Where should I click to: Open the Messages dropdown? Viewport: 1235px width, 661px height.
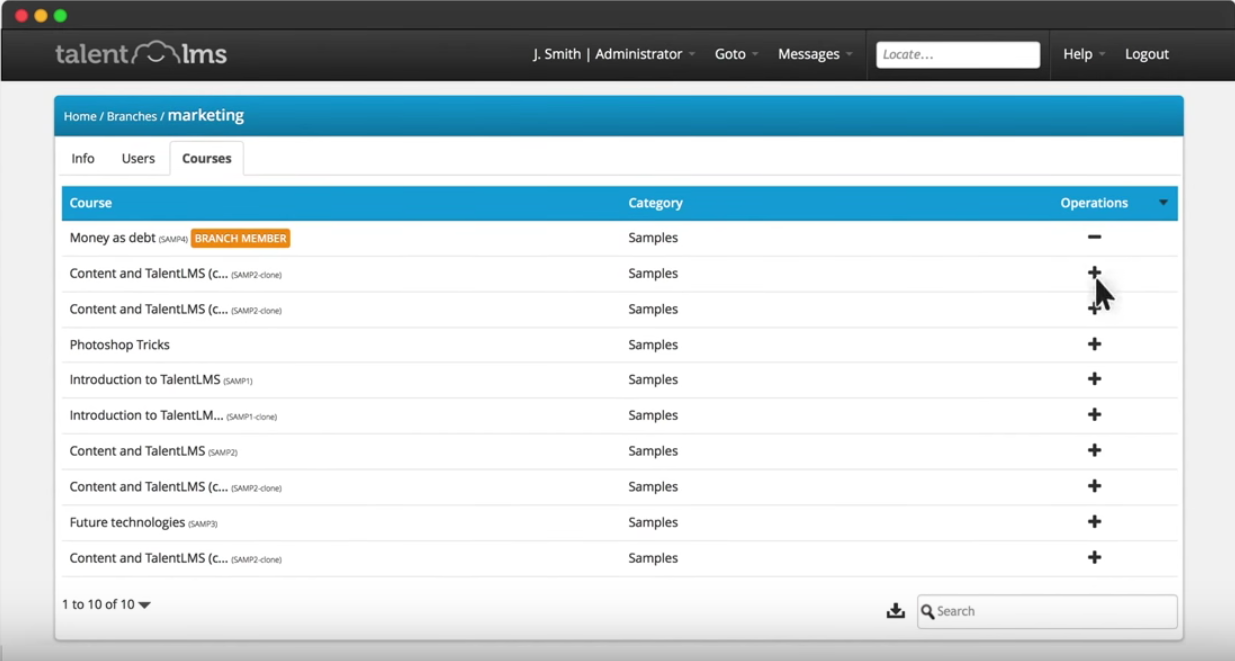tap(815, 54)
